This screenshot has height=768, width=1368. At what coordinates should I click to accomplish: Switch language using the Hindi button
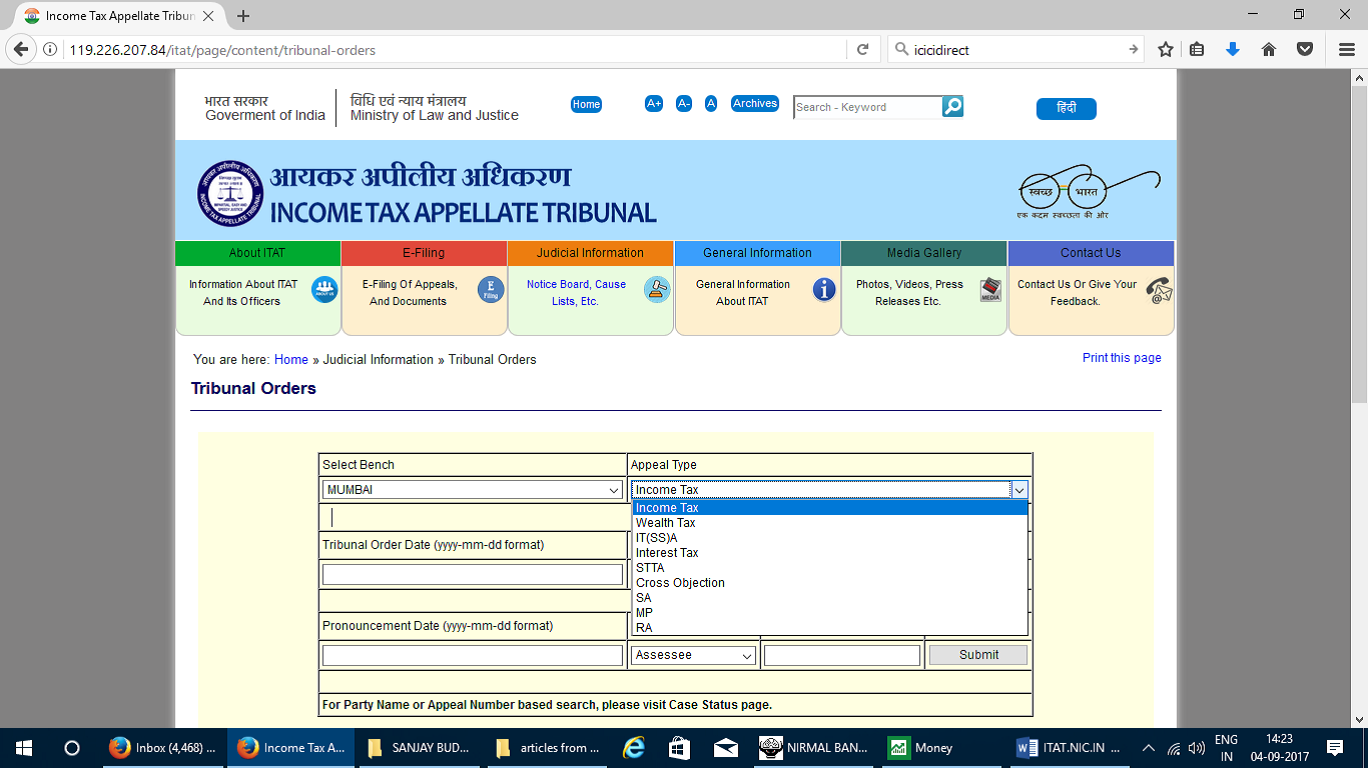[1066, 109]
